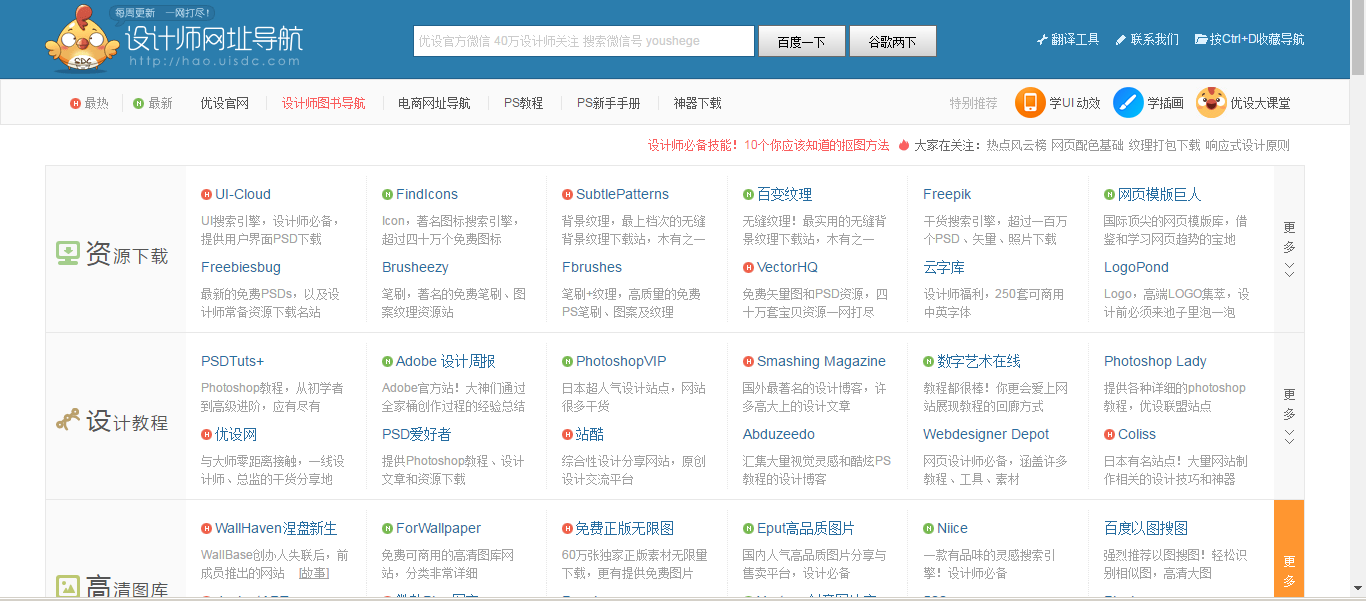Open the Fbrushes link
Screen dimensions: 1366x601
click(x=592, y=267)
